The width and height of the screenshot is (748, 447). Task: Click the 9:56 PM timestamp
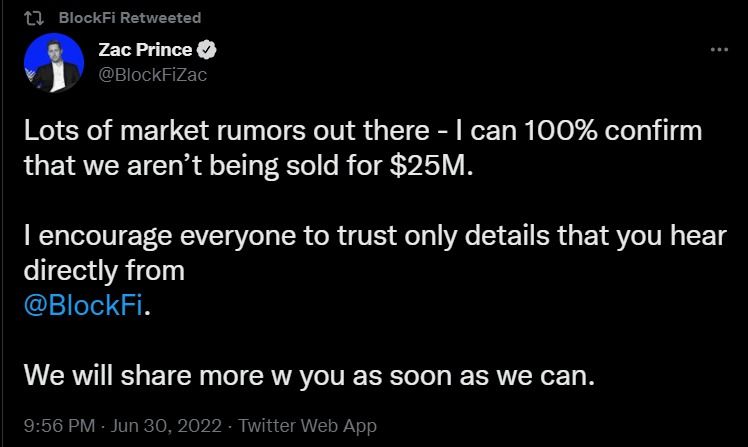tap(59, 426)
